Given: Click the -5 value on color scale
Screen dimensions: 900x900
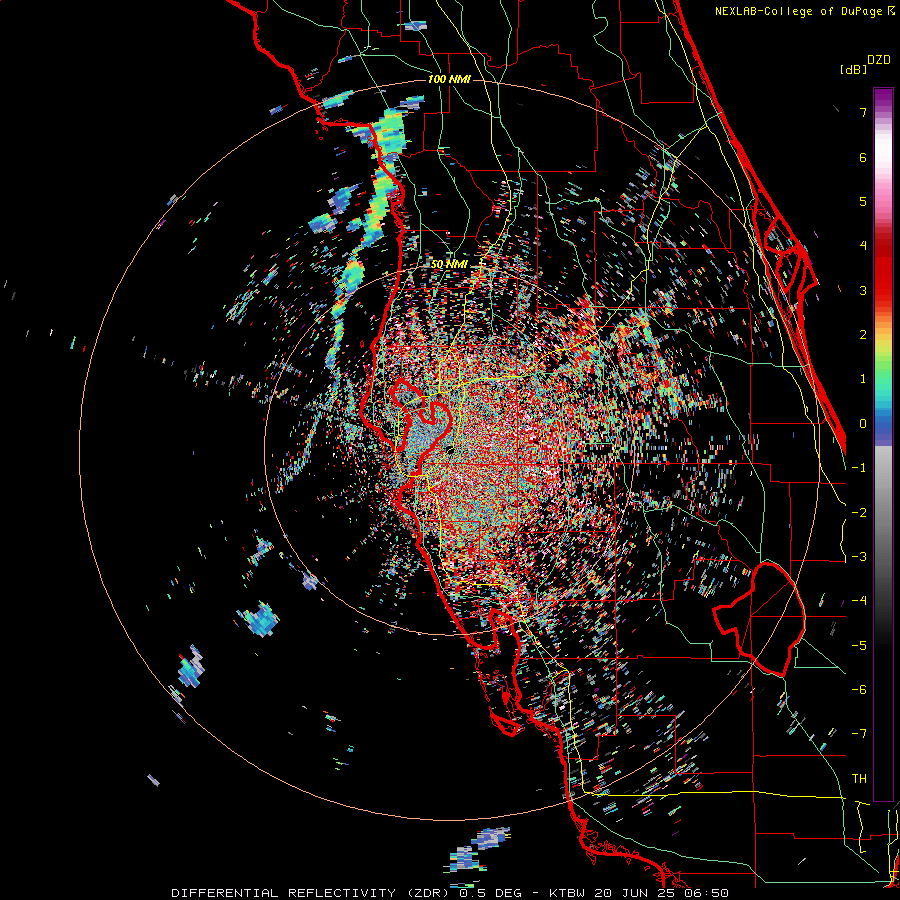Looking at the screenshot, I should pos(859,646).
